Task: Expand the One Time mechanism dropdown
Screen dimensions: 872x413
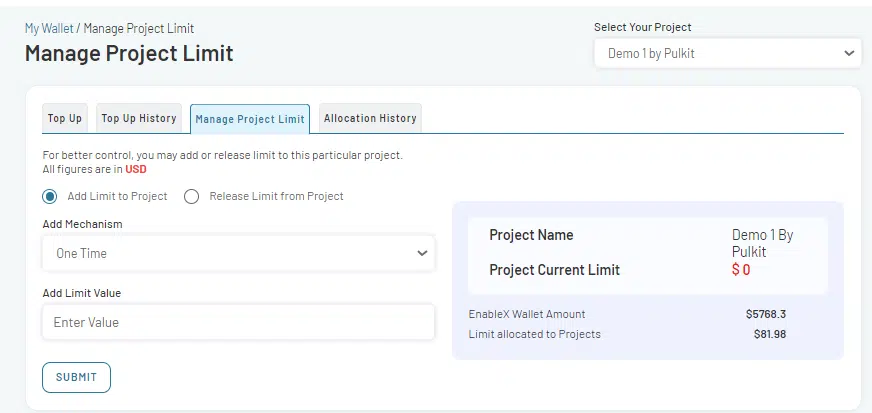Action: 238,253
